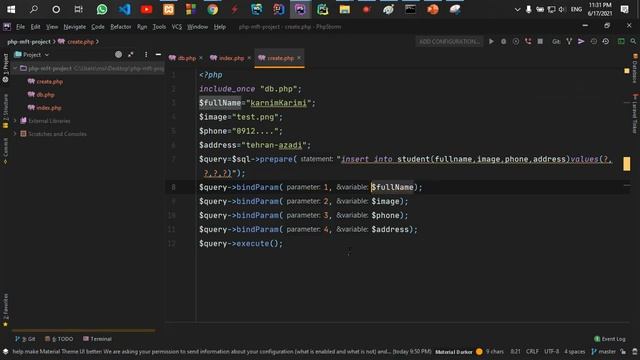Click the yellow warning marker in editor gutter
This screenshot has width=640, height=360.
(627, 164)
